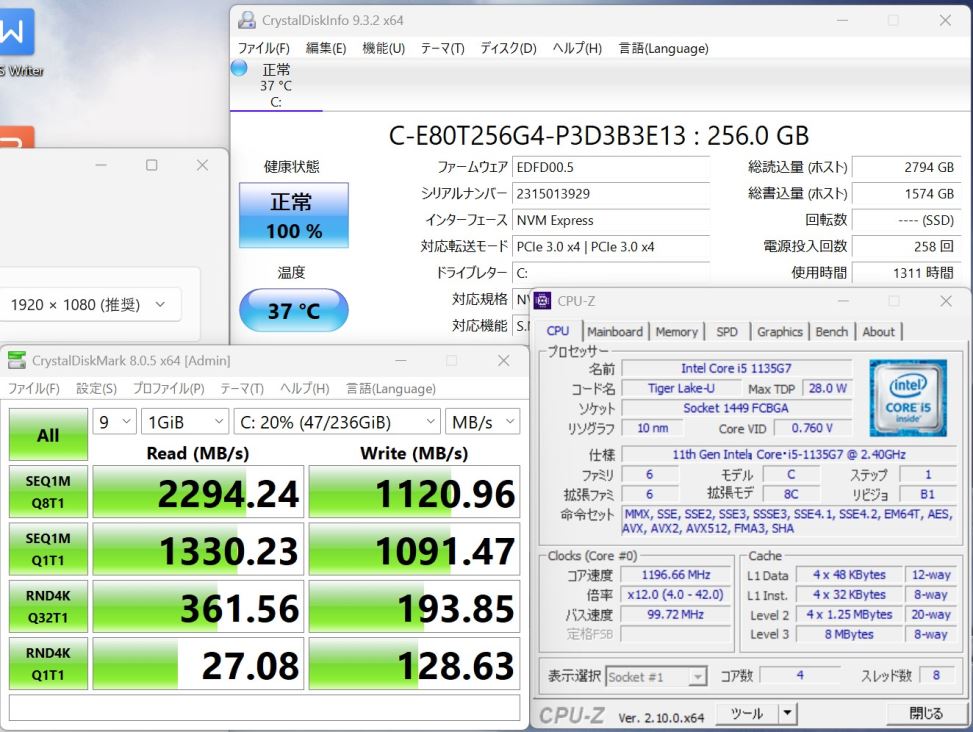Run the RND4K Q1T1 benchmark

tap(48, 663)
